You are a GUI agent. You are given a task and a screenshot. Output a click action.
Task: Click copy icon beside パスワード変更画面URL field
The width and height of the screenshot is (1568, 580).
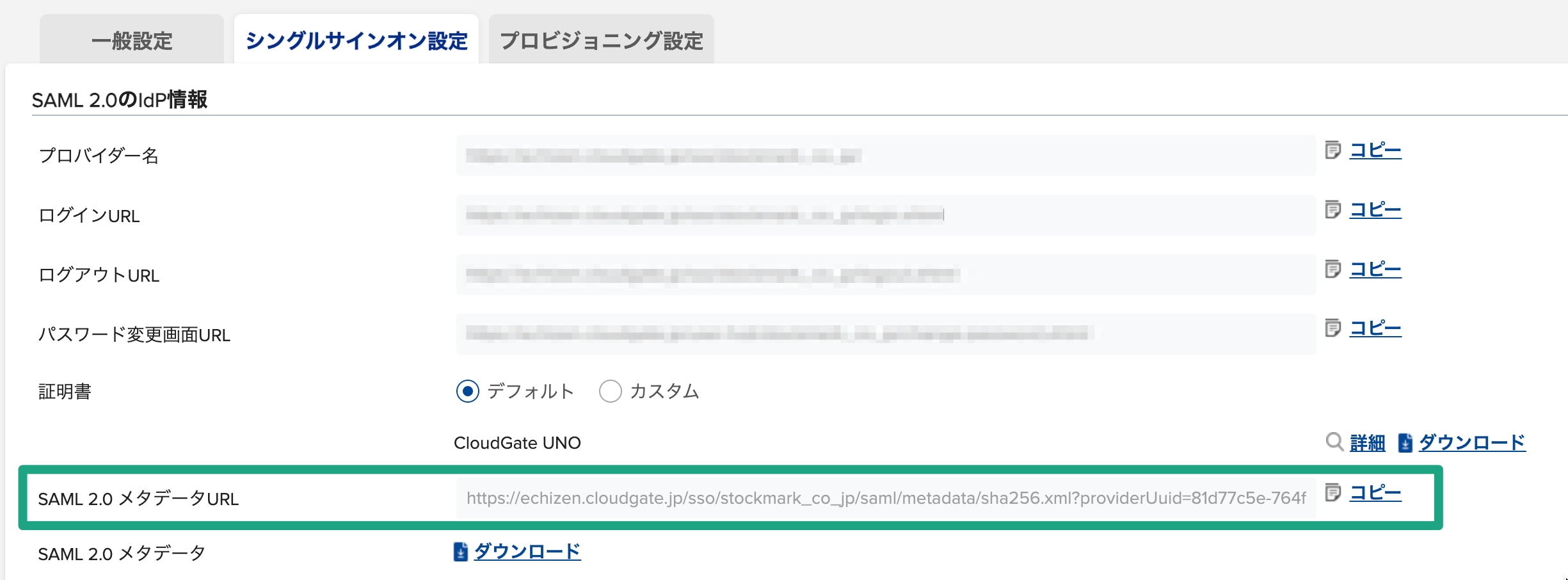[x=1332, y=328]
